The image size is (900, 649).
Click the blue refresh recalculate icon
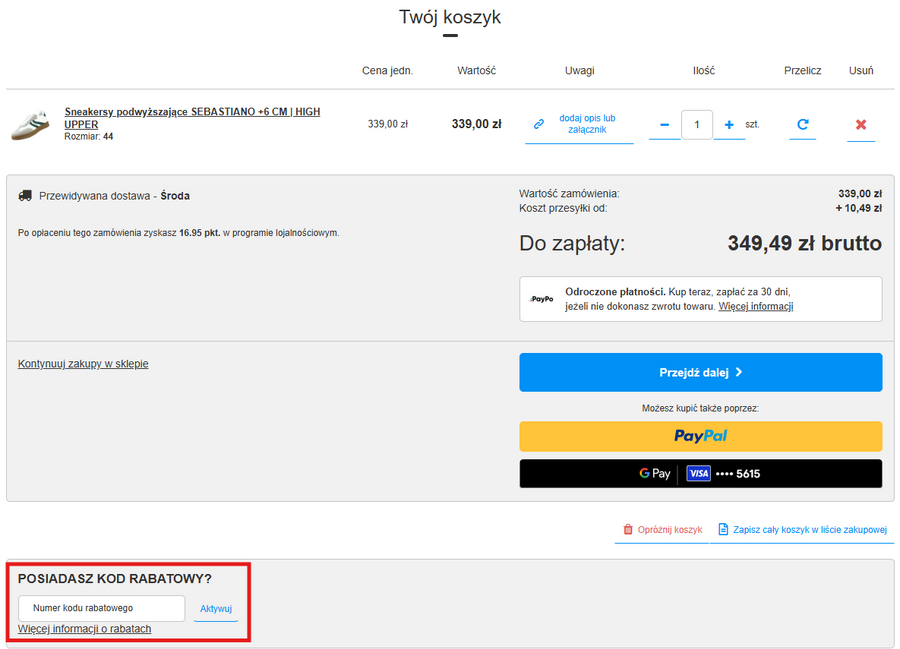click(x=802, y=125)
